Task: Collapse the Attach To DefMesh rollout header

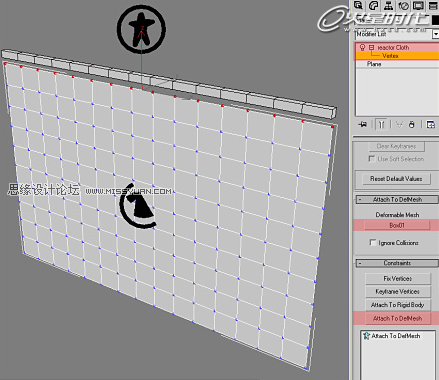Action: [x=397, y=199]
